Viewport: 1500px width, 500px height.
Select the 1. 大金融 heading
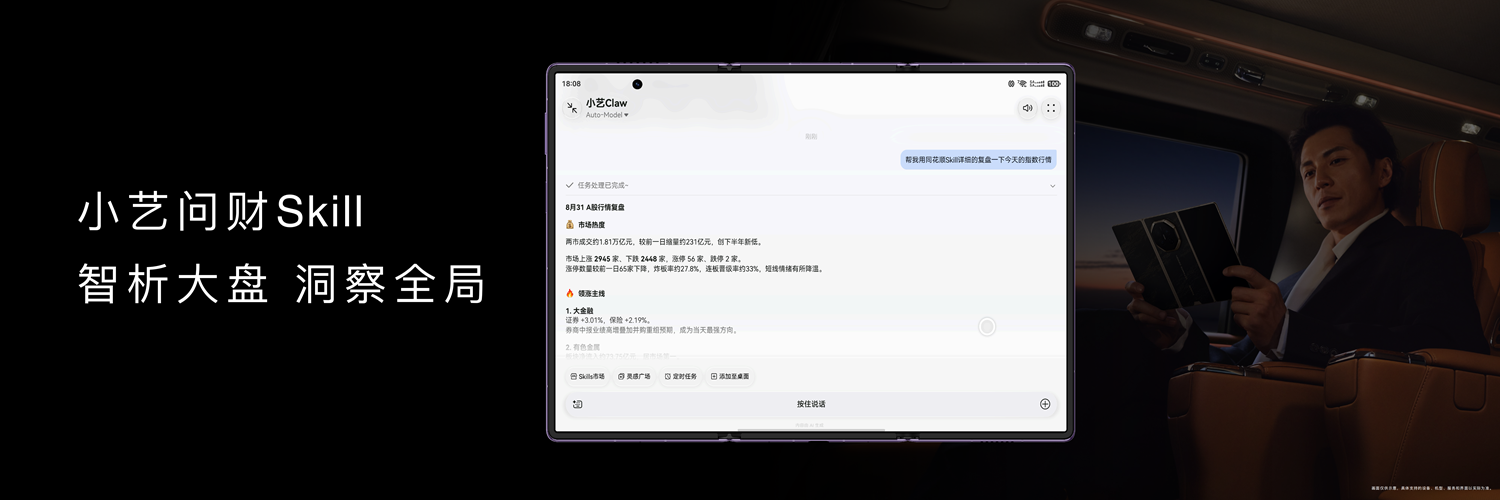coord(580,311)
